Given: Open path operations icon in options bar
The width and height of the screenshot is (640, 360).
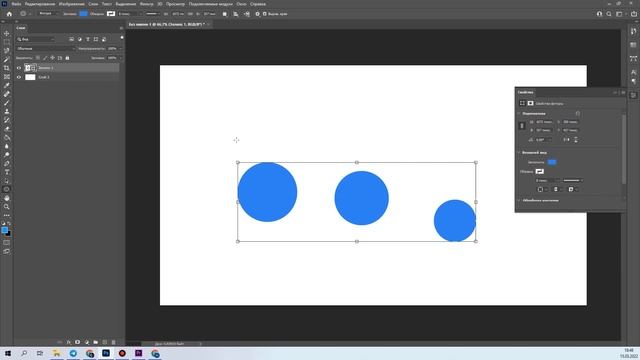Looking at the screenshot, I should 224,14.
